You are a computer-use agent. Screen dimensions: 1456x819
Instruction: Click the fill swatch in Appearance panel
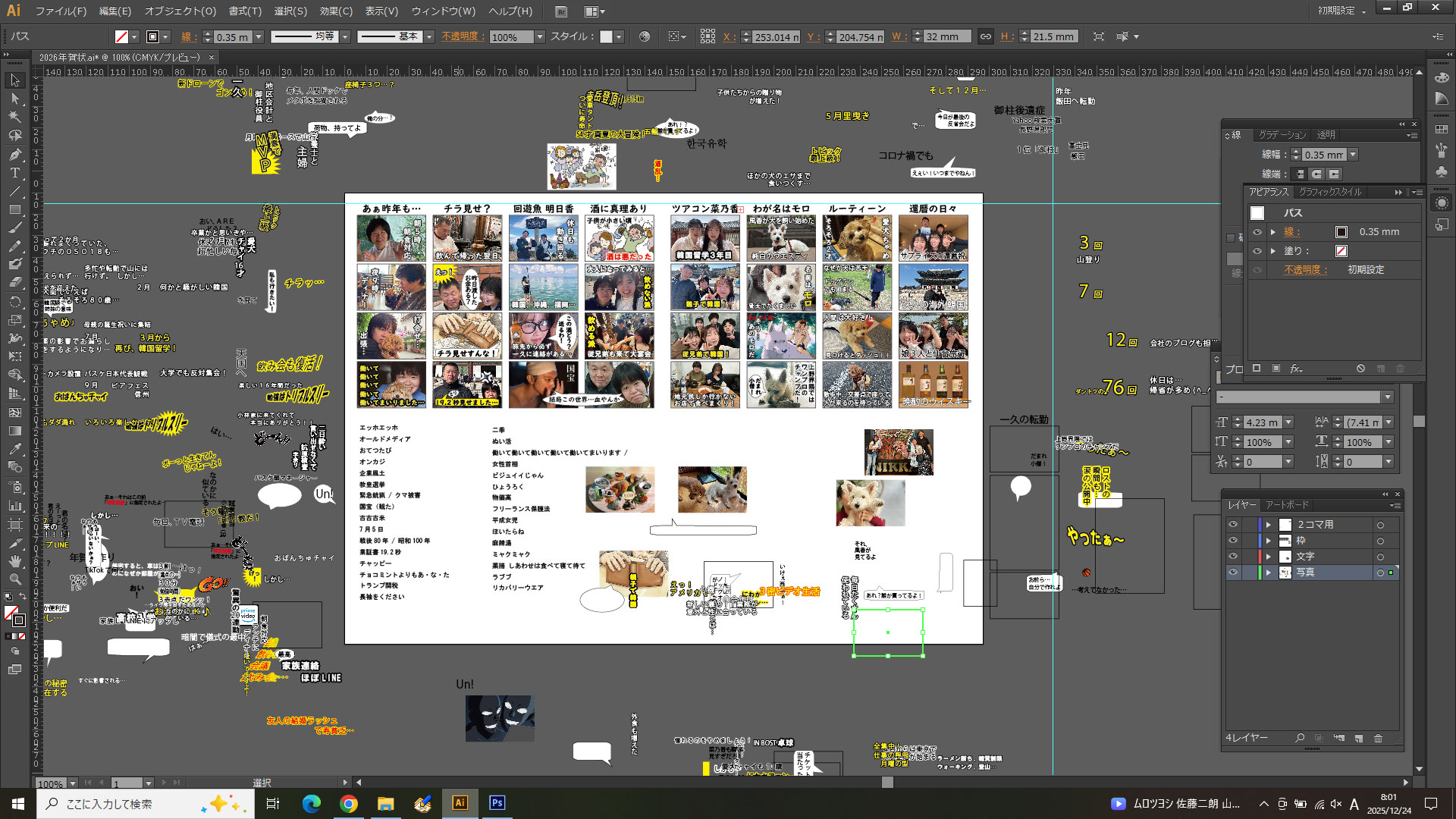(x=1341, y=251)
